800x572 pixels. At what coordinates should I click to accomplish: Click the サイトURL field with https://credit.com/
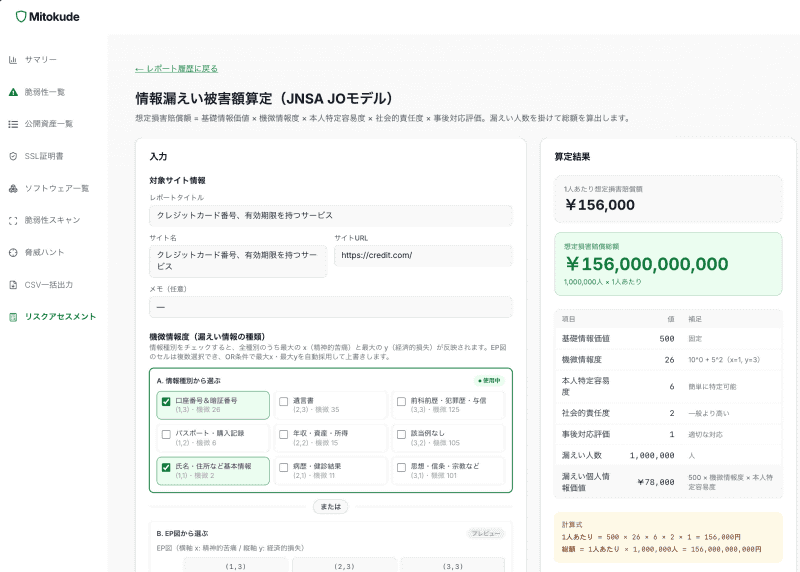(x=423, y=256)
